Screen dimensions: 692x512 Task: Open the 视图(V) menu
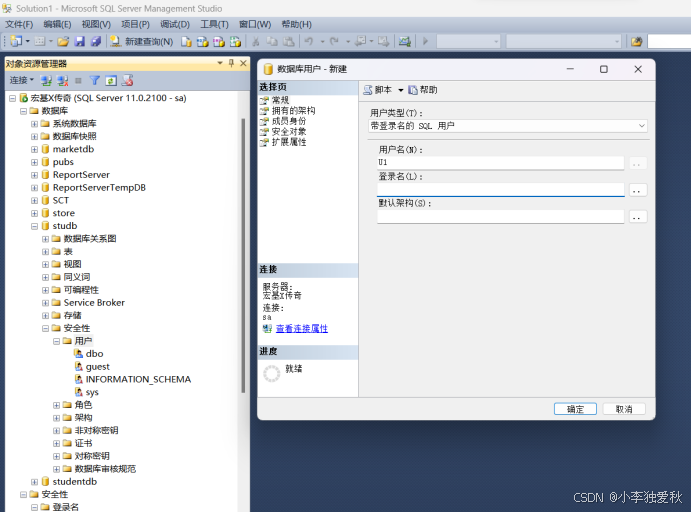click(96, 24)
